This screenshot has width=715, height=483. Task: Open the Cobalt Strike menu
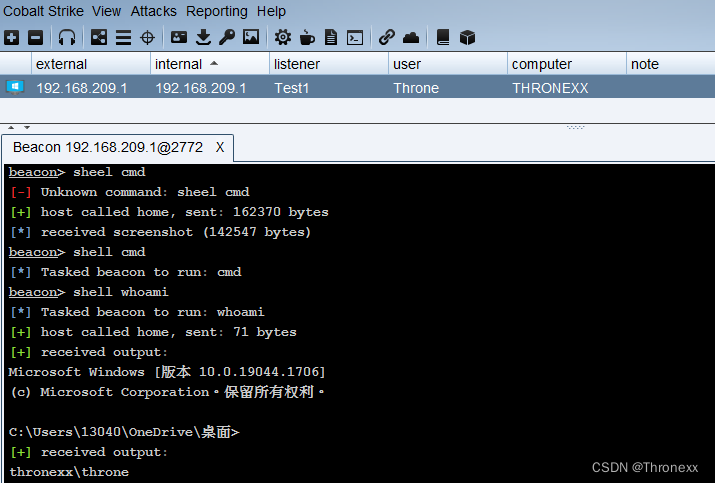click(x=43, y=11)
